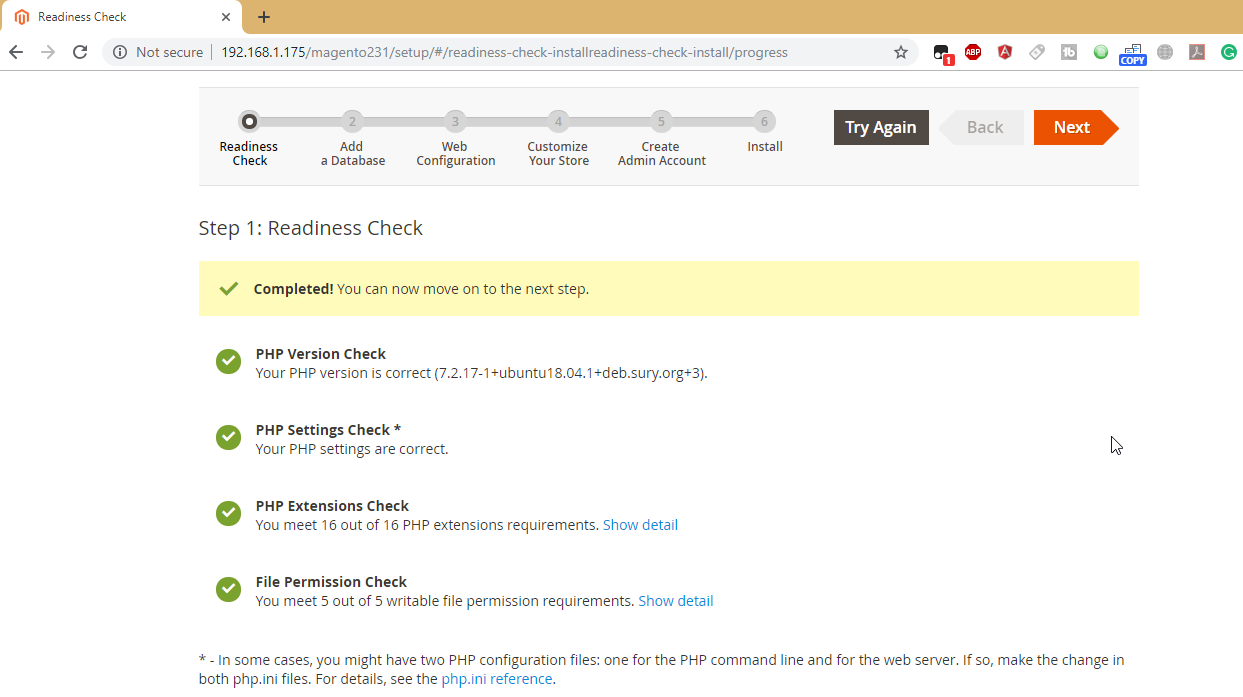Click the Try Again button
Viewport: 1243px width, 697px height.
point(881,127)
